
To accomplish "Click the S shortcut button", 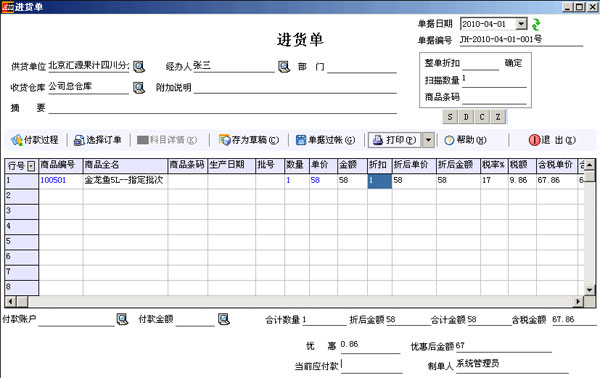I will 450,117.
